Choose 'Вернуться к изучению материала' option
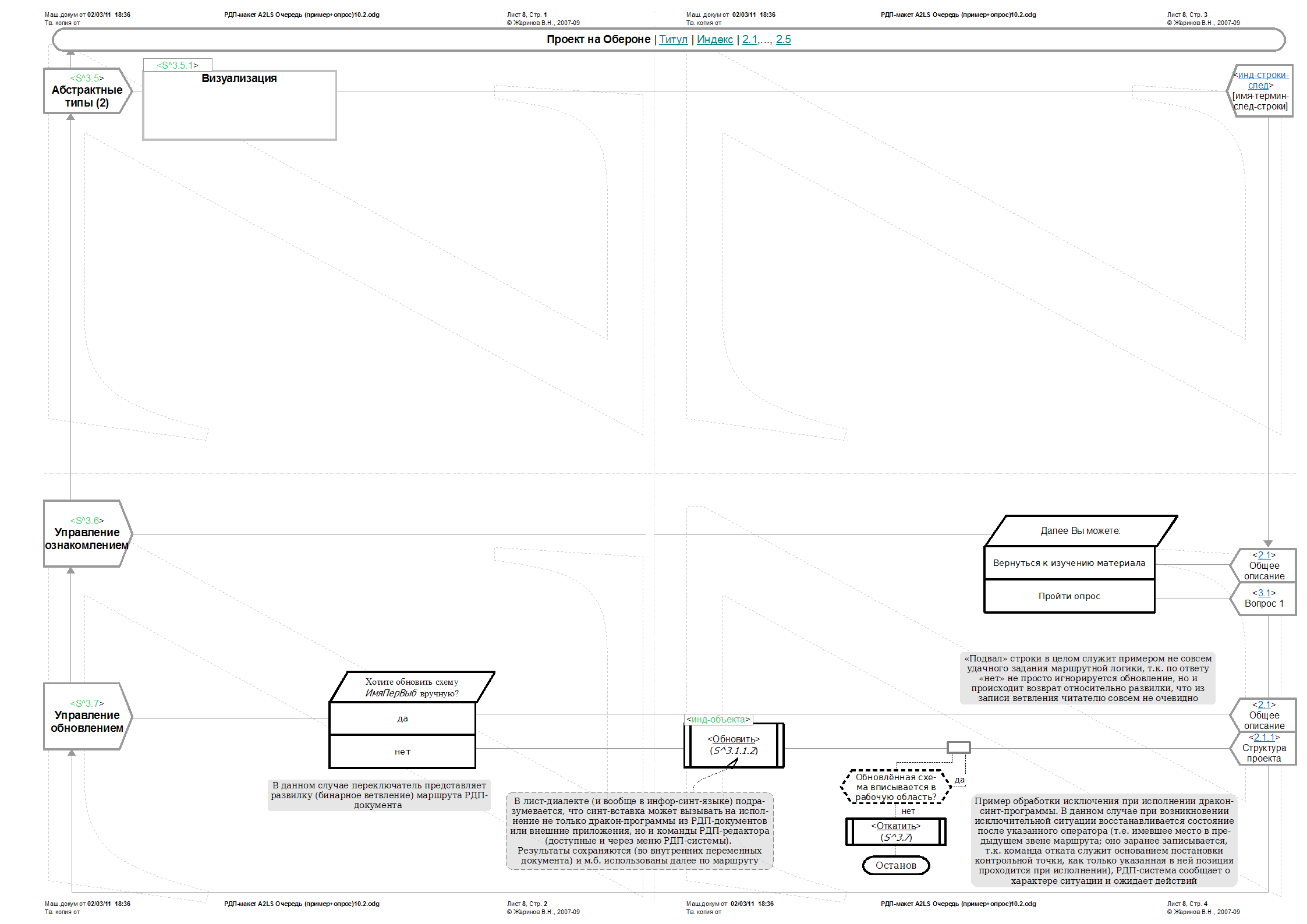1307x924 pixels. [x=1069, y=563]
